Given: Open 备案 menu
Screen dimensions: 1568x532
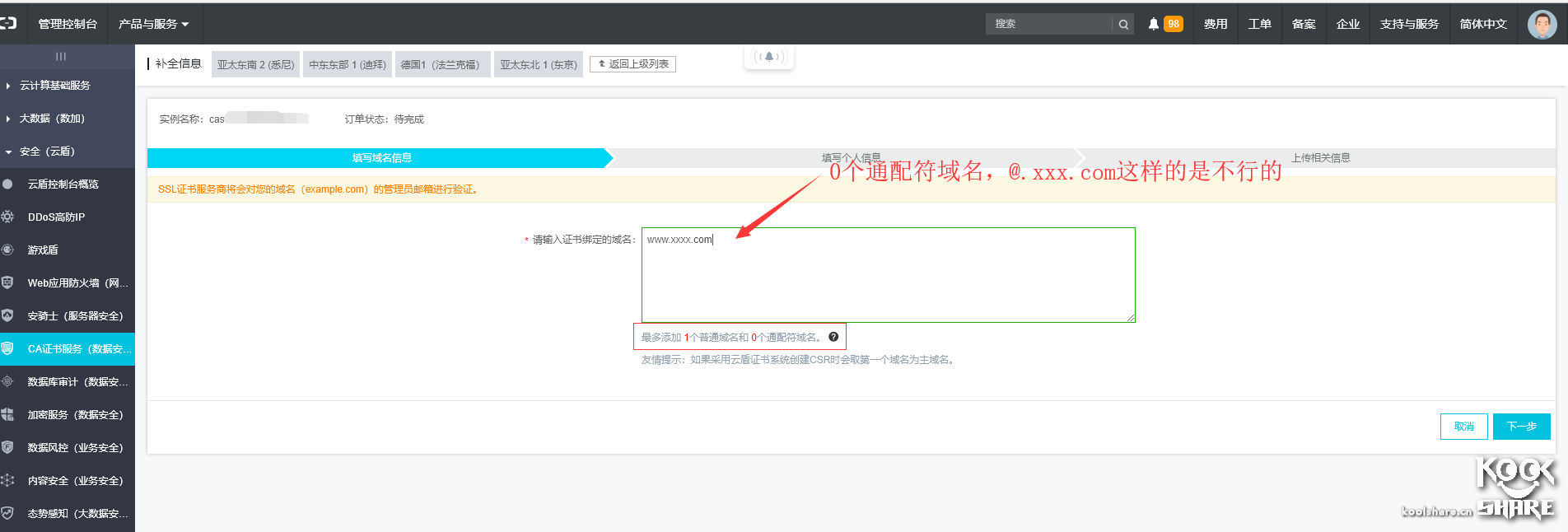Looking at the screenshot, I should coord(1304,24).
